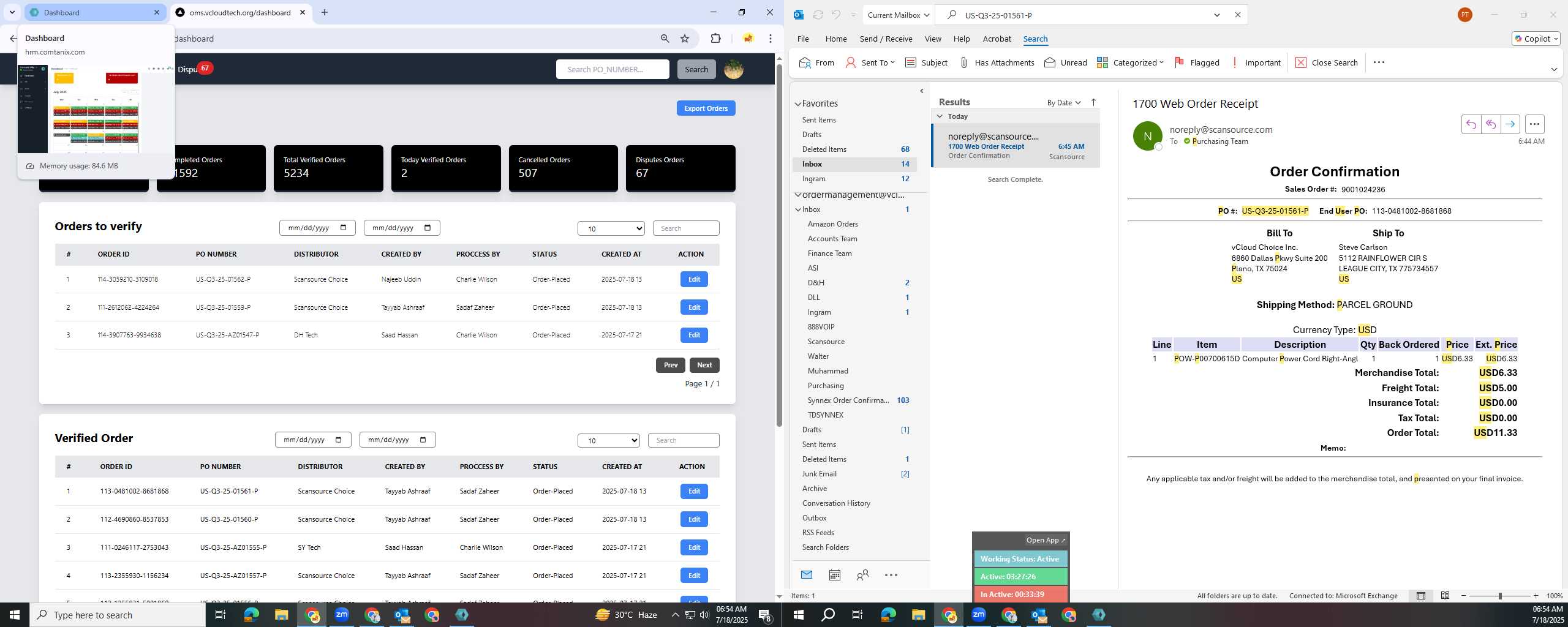Click zoom out minus on Outlook status bar
Screen dimensions: 1568x627
tap(1464, 596)
